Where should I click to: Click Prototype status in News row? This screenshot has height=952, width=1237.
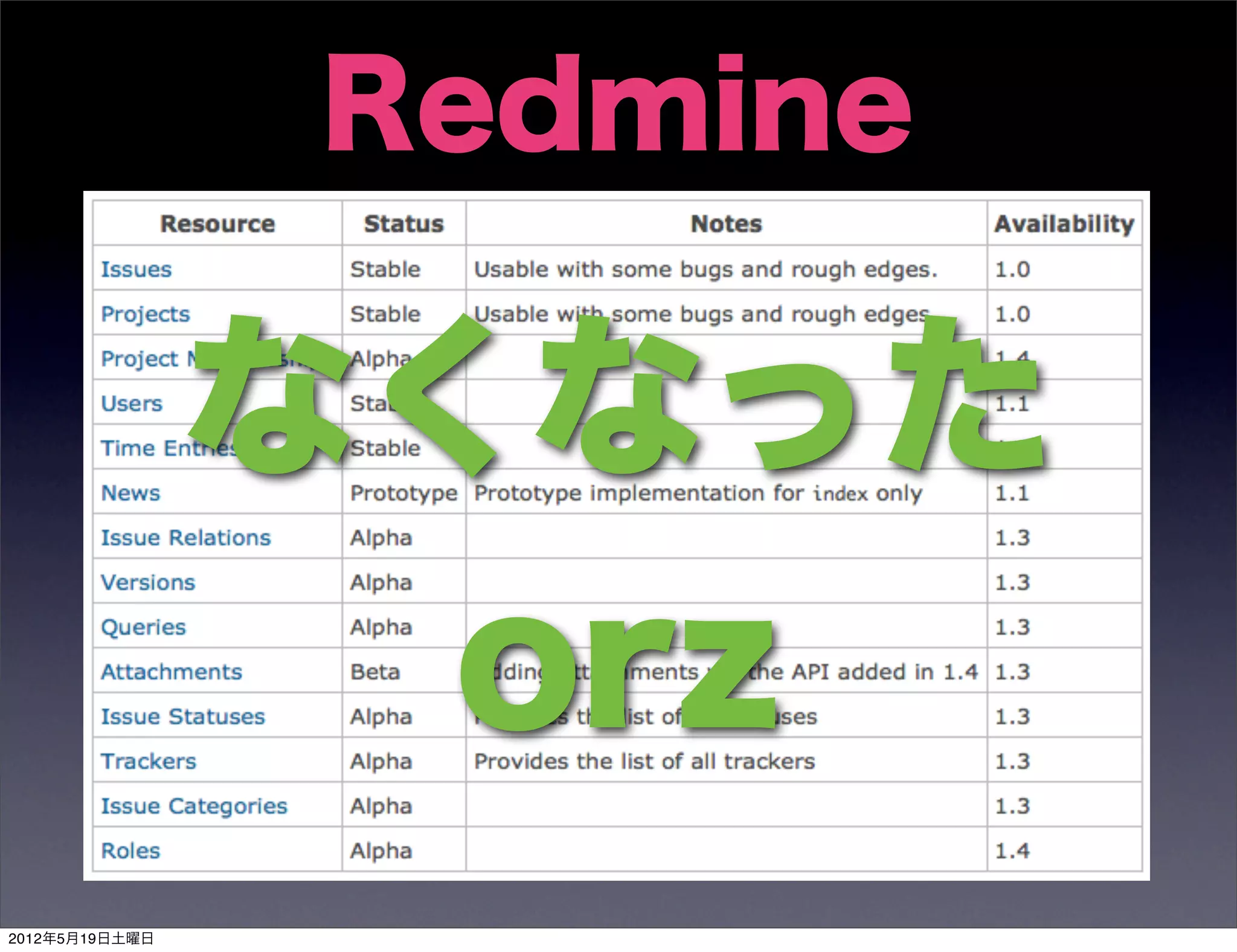(x=403, y=494)
